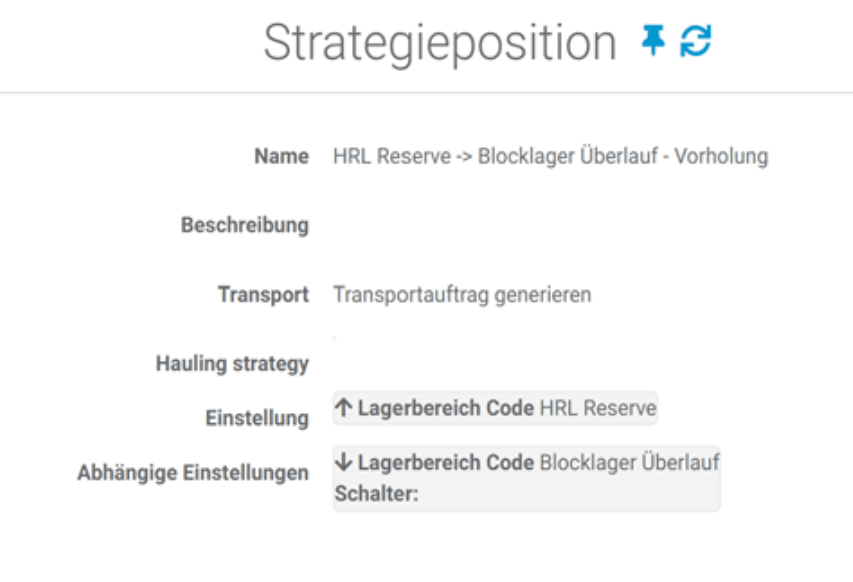Click the down arrow in Abhängige Einstellungen
Image resolution: width=853 pixels, height=582 pixels.
pos(344,463)
